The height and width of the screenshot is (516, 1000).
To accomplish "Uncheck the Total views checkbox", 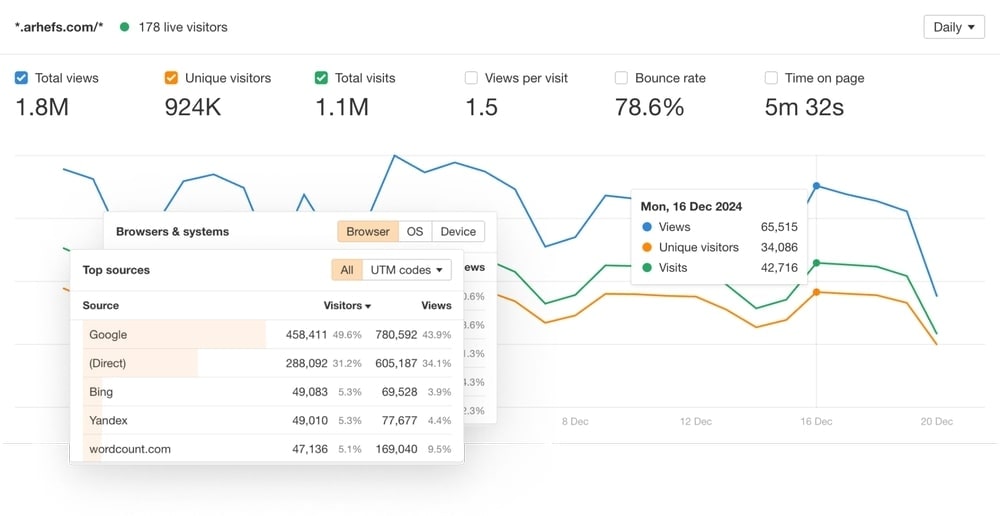I will (21, 78).
